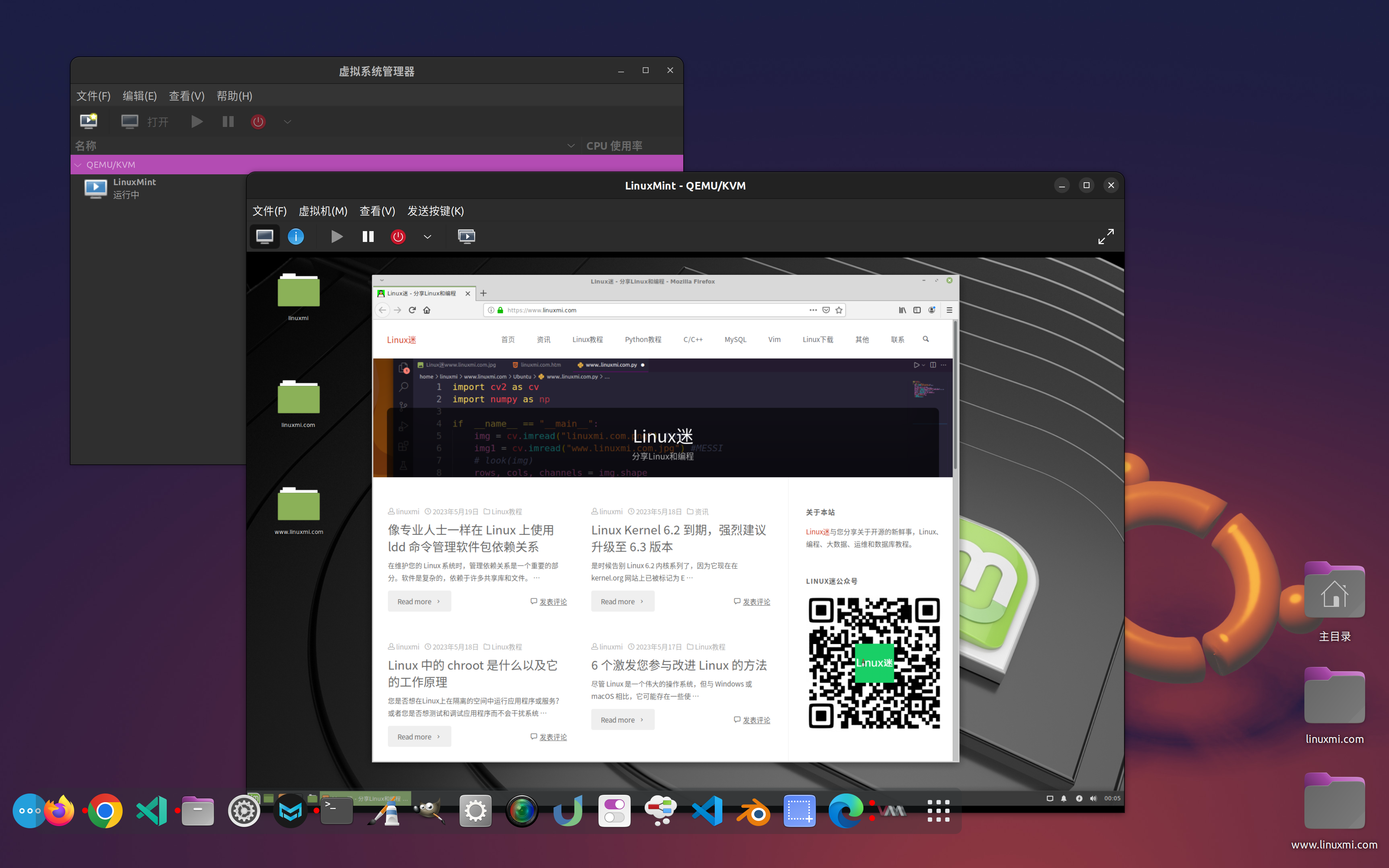Close the Linux迷 Firefox tab
1389x868 pixels.
coord(468,293)
